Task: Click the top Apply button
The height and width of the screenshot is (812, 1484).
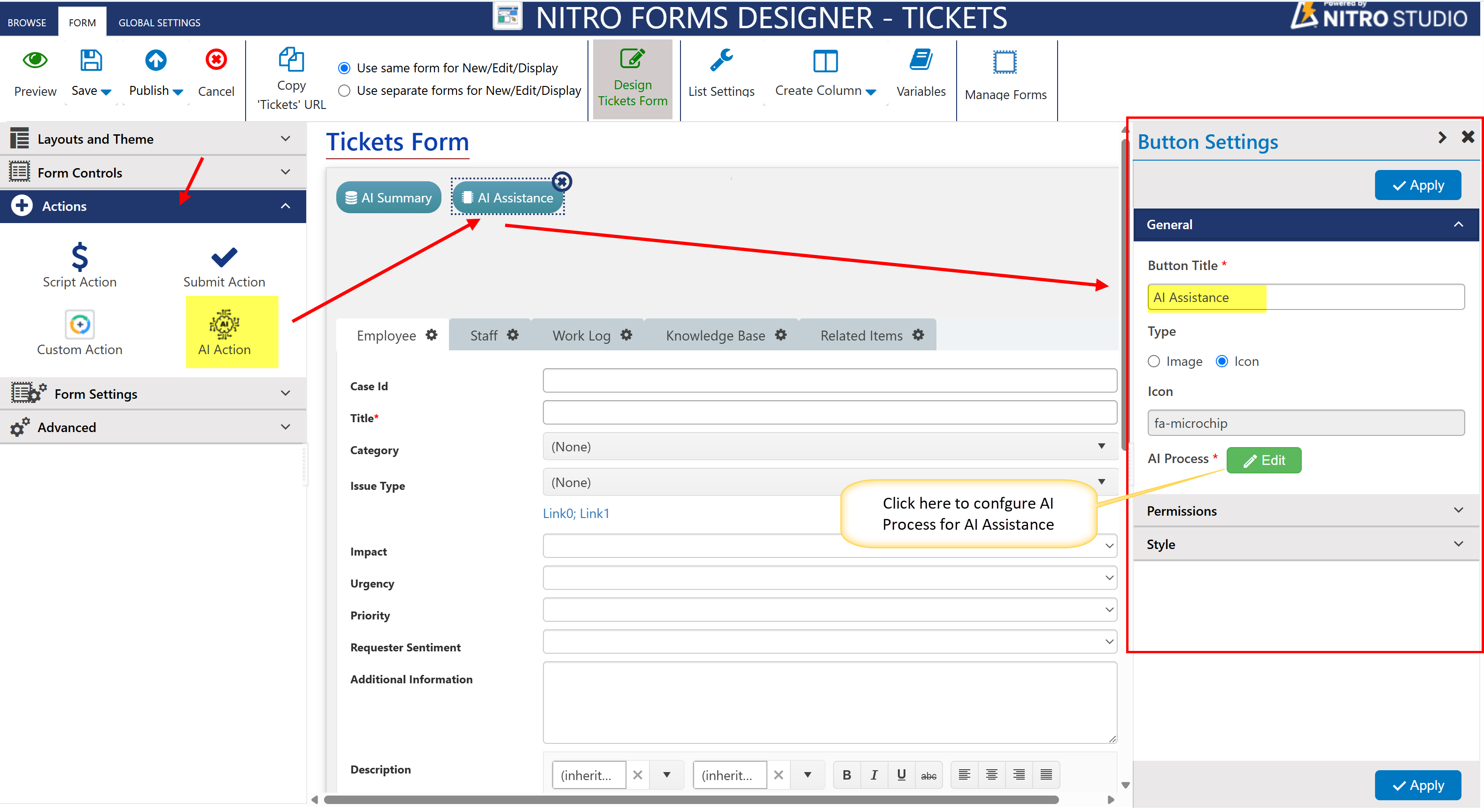Action: click(1417, 185)
